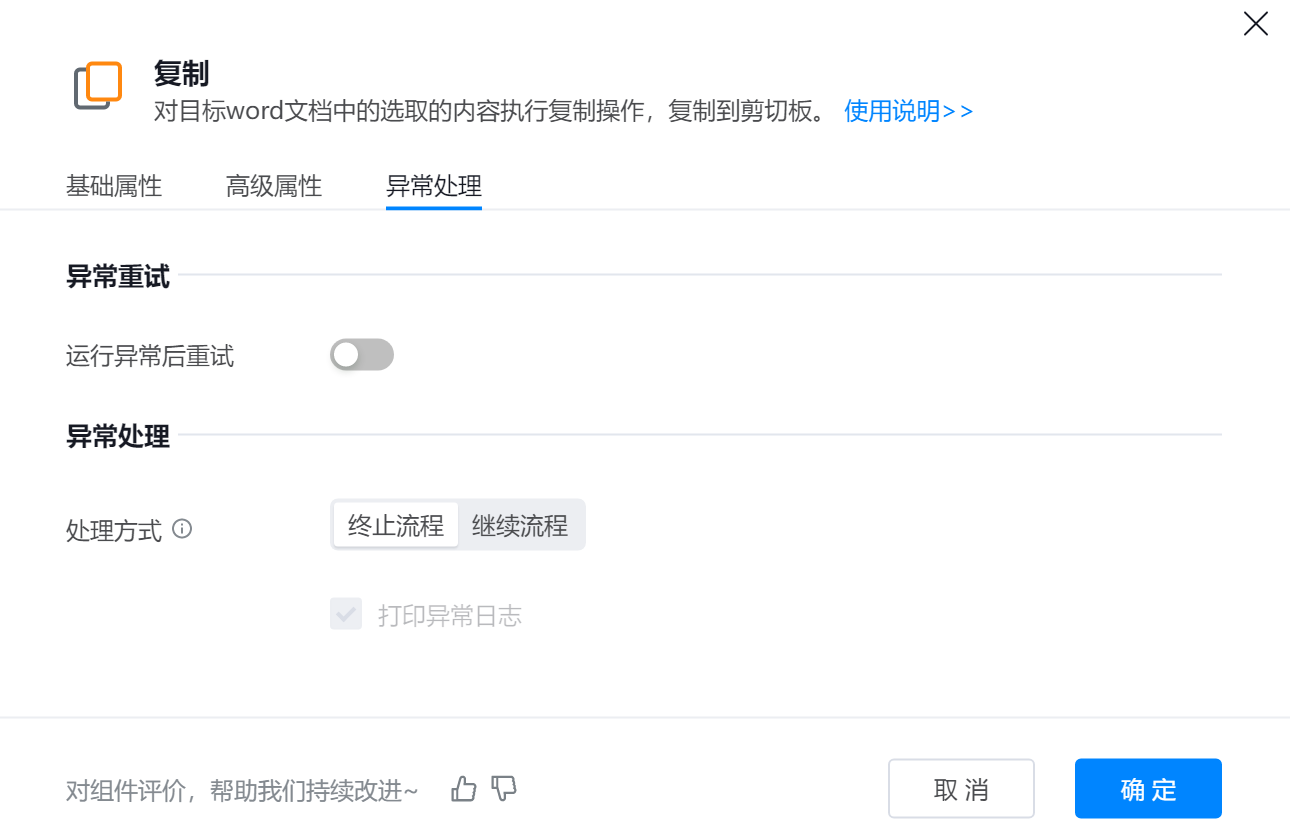Choose the 继续流程 option

tap(520, 525)
